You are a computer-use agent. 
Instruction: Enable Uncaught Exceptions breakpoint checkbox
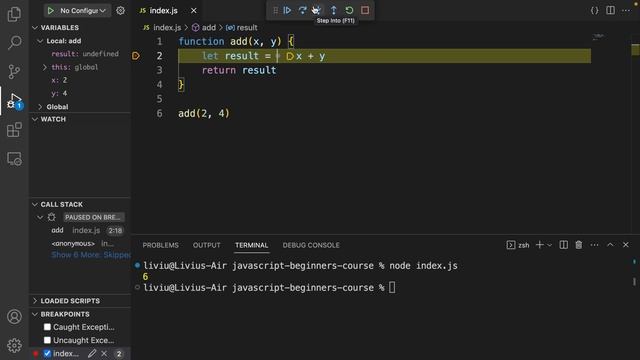(x=47, y=340)
